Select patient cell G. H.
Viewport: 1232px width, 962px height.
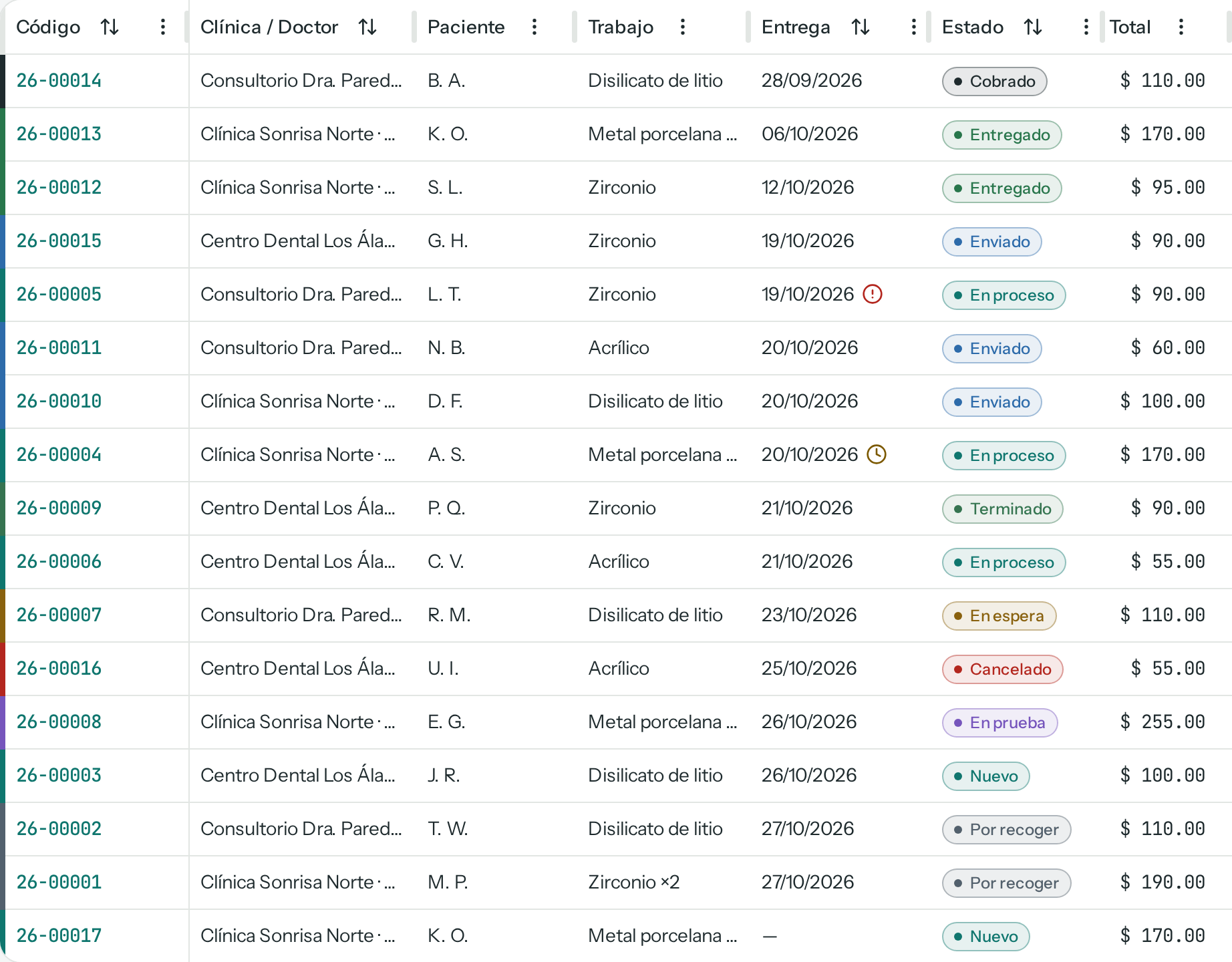[x=448, y=241]
